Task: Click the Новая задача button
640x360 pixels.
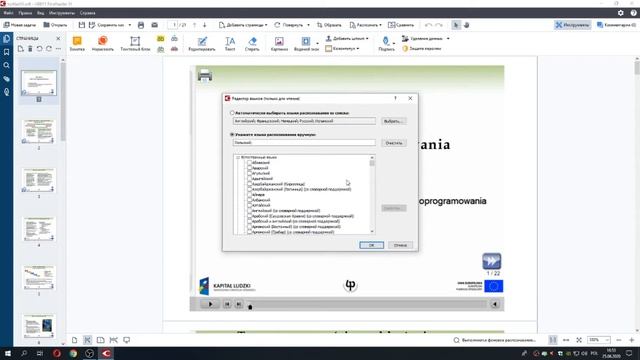Action: pos(20,25)
